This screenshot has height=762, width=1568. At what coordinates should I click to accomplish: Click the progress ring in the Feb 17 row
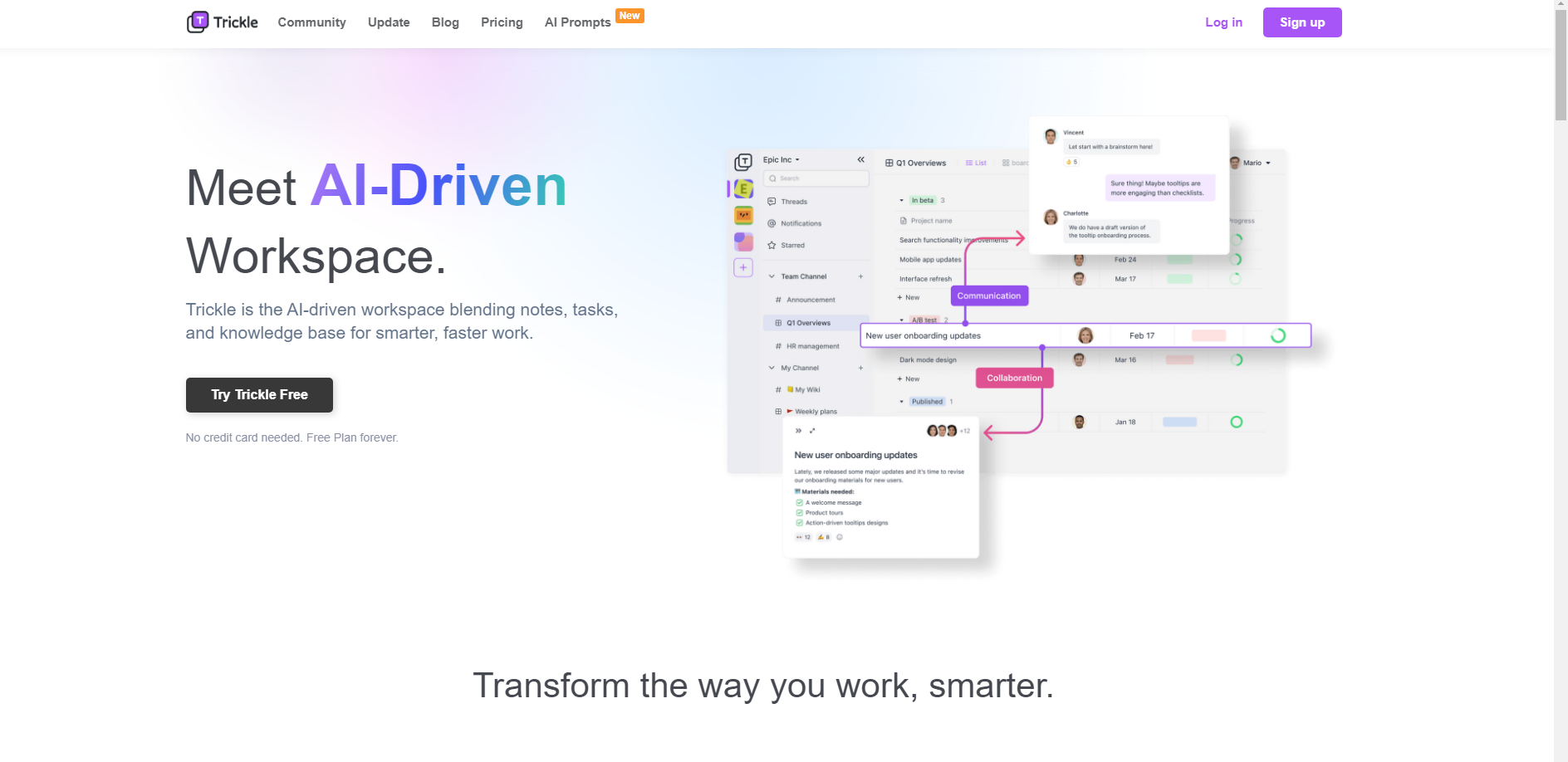tap(1278, 335)
